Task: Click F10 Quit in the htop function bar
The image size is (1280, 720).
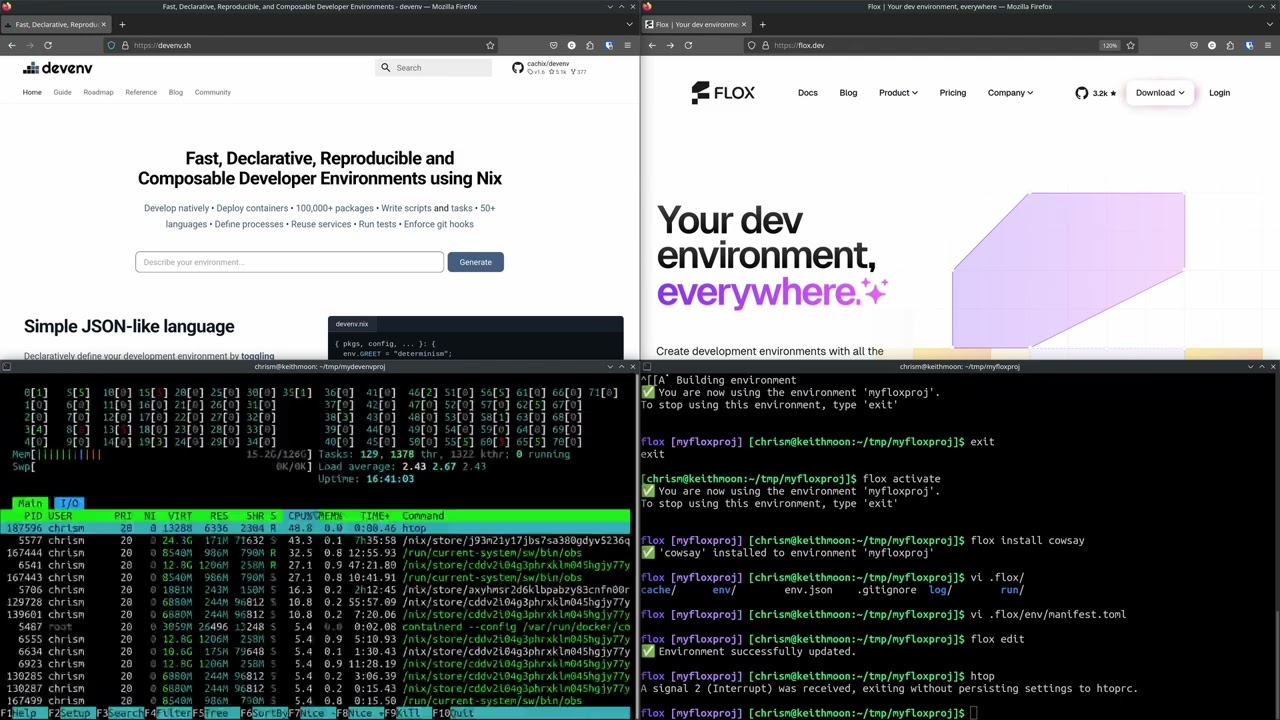Action: pos(455,713)
